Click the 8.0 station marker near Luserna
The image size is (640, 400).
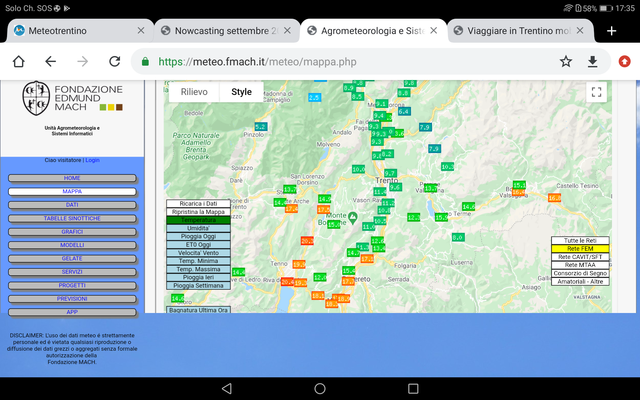click(x=458, y=237)
